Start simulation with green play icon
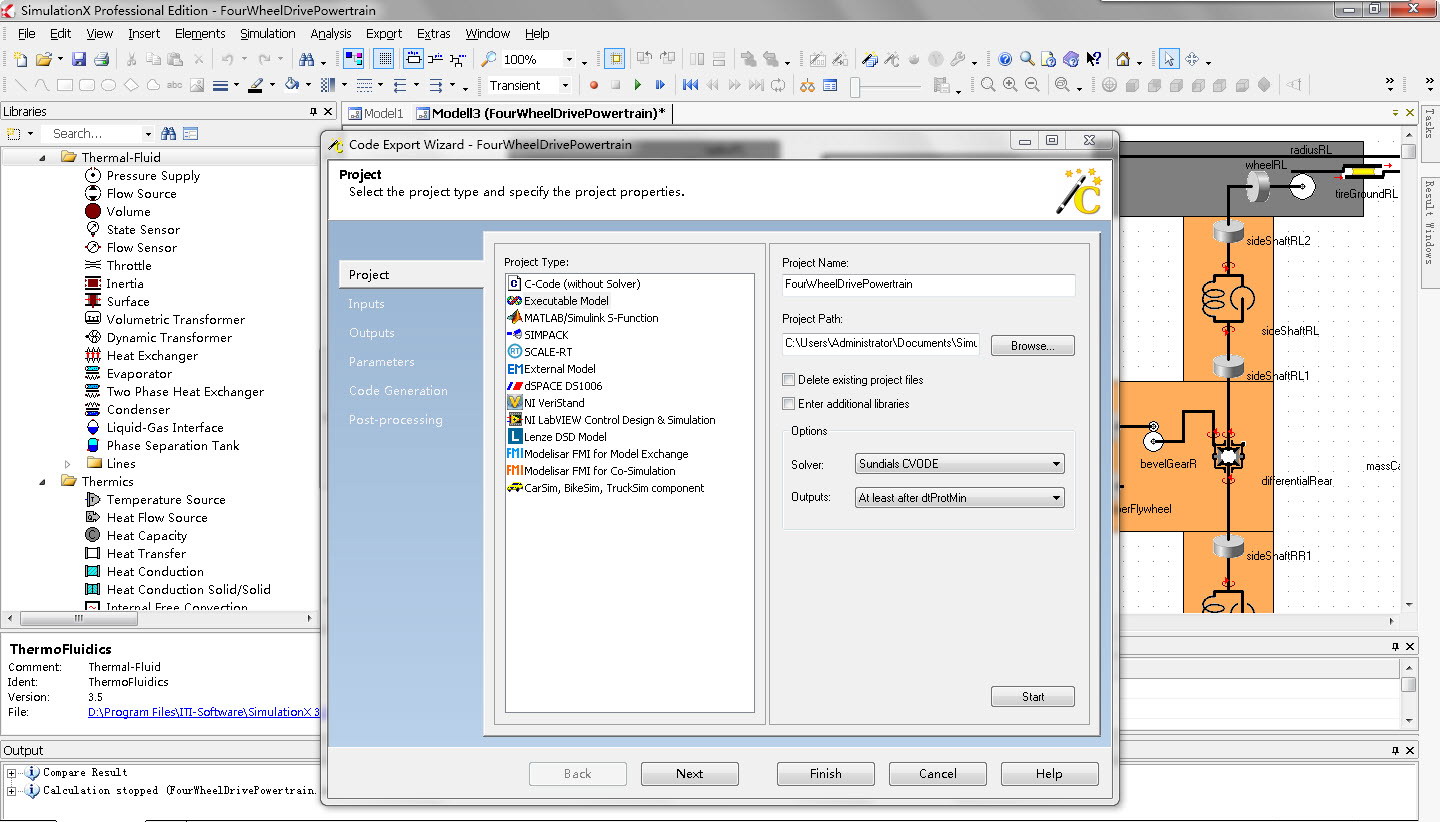 [638, 86]
